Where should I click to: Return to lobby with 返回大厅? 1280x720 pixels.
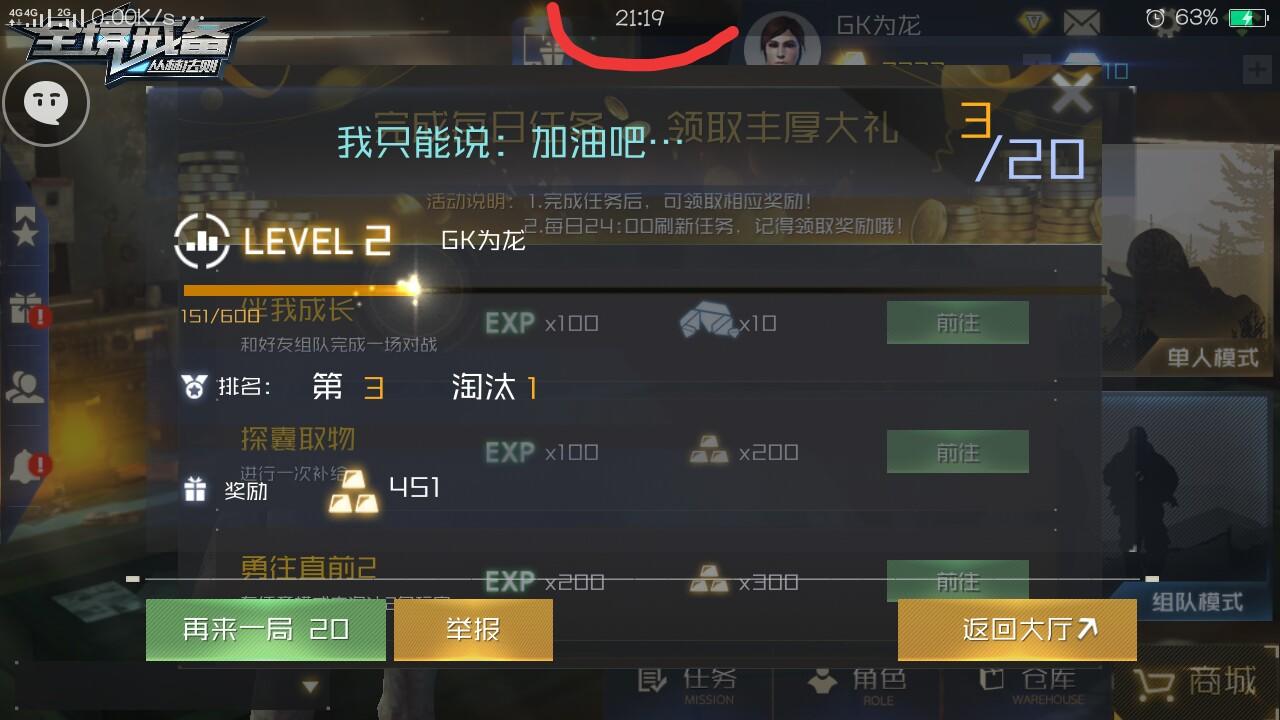1017,629
